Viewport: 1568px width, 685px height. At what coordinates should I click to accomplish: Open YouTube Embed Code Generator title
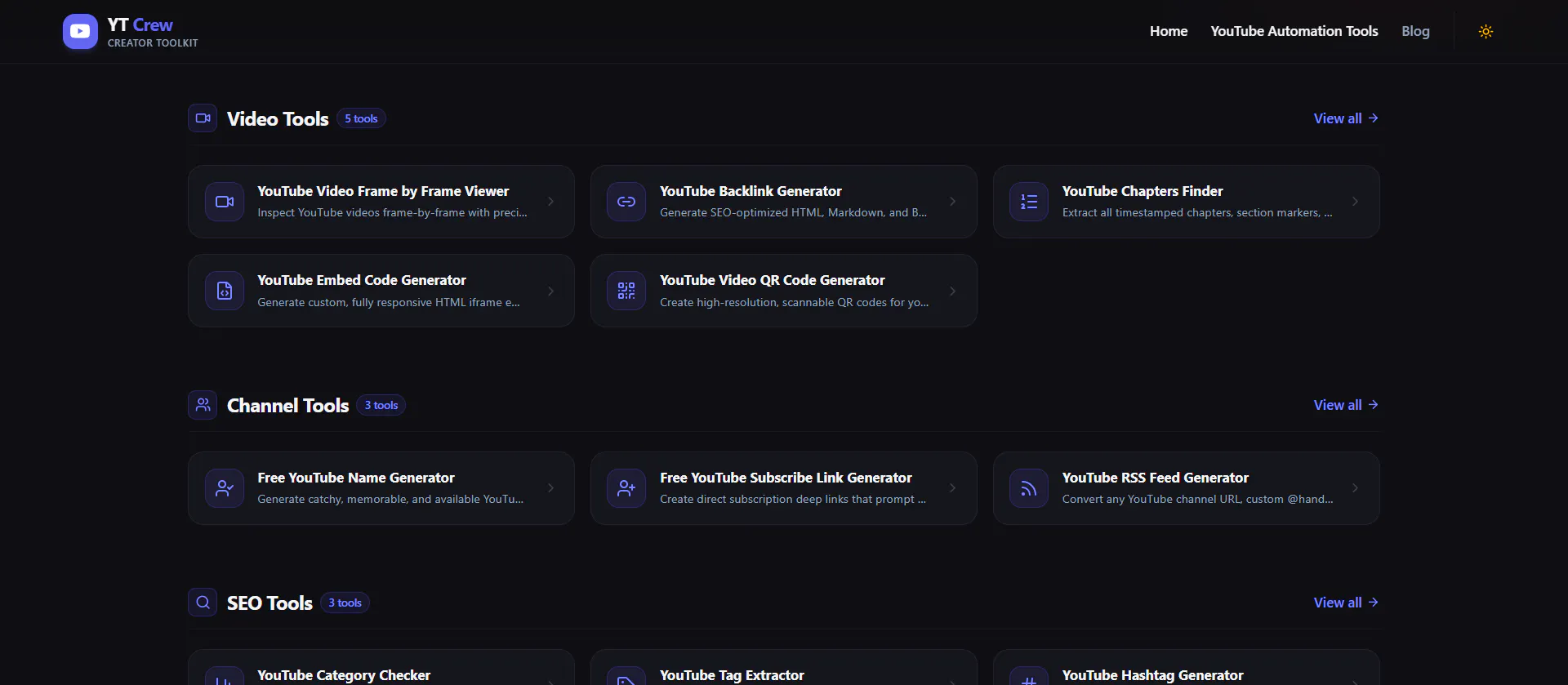362,280
